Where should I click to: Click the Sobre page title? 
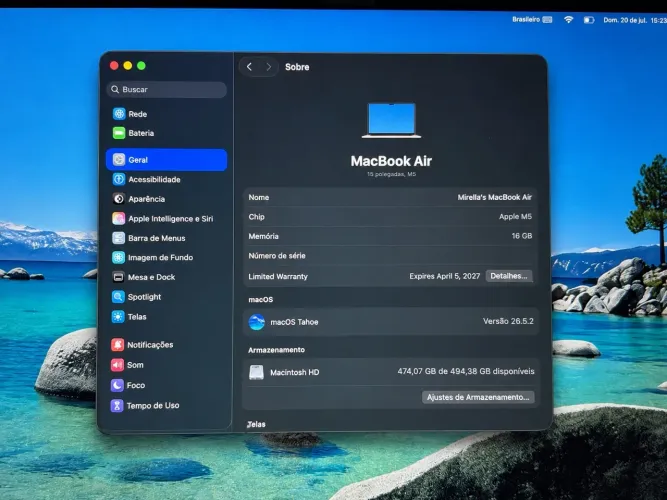(x=297, y=67)
